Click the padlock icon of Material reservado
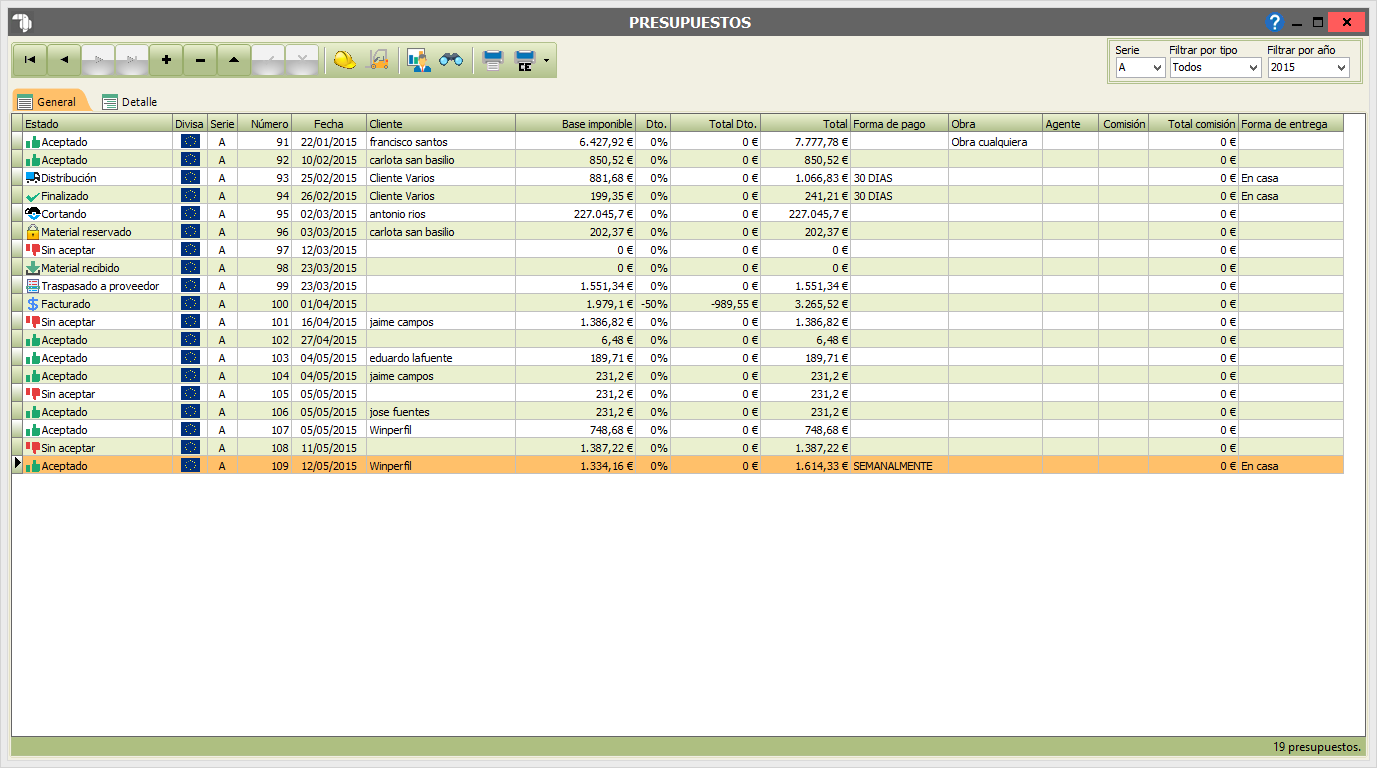This screenshot has width=1377, height=768. pos(32,231)
